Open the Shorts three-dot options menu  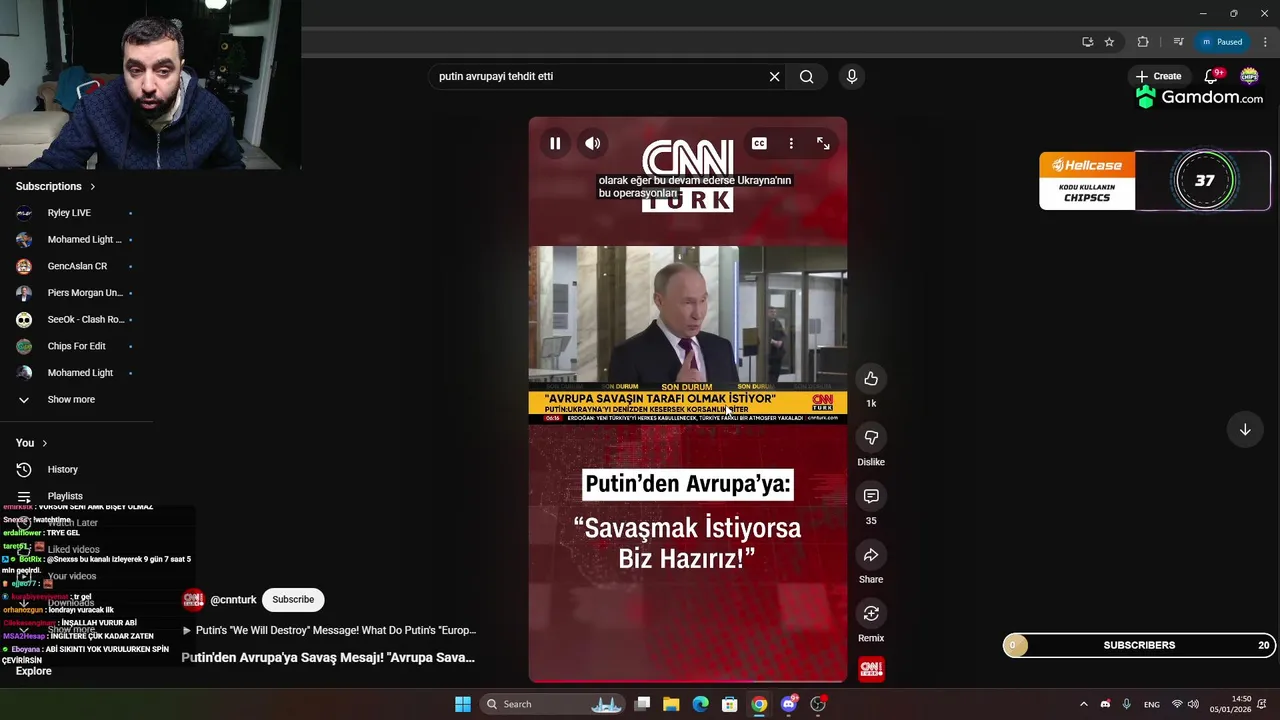(x=791, y=143)
